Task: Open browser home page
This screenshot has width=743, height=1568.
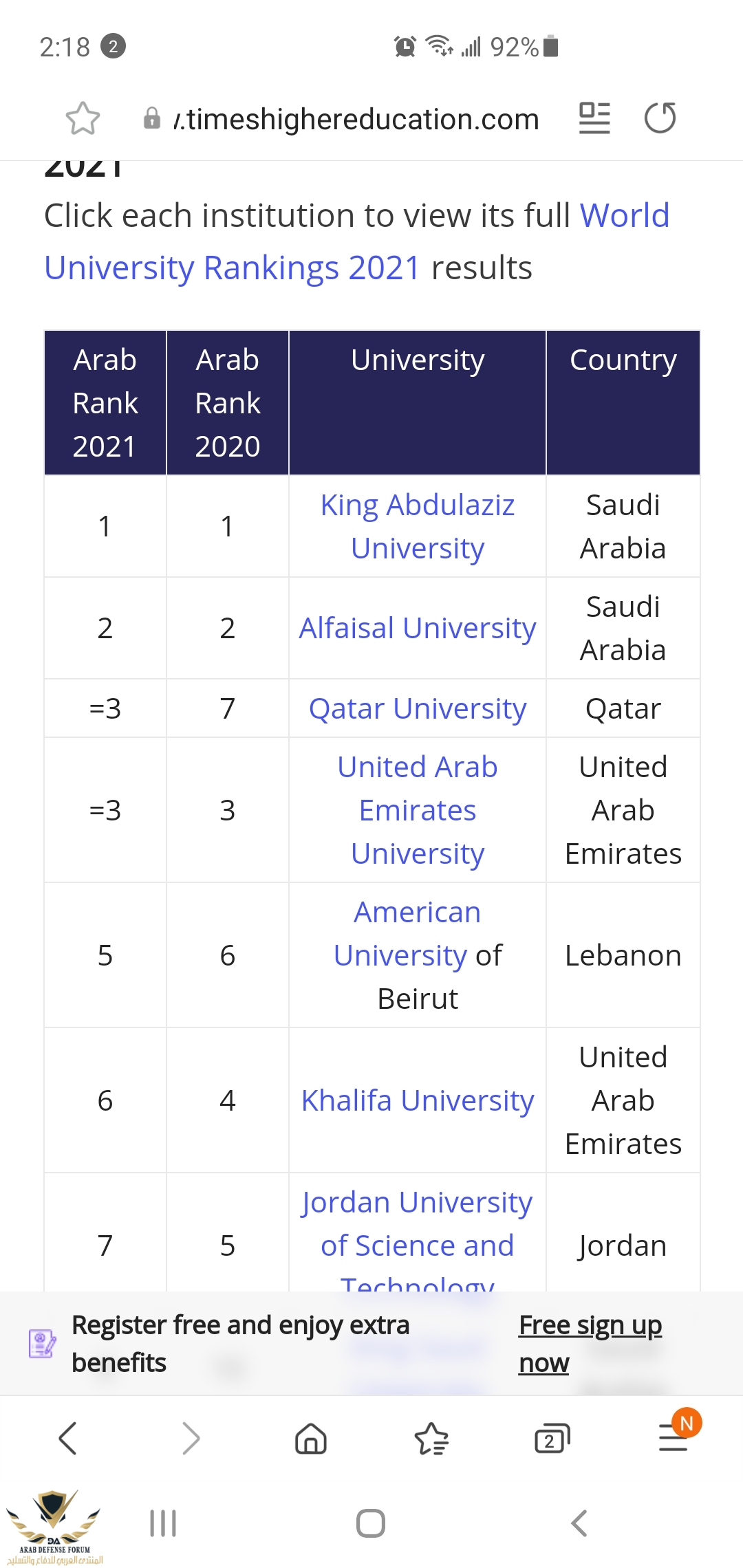Action: (311, 1438)
